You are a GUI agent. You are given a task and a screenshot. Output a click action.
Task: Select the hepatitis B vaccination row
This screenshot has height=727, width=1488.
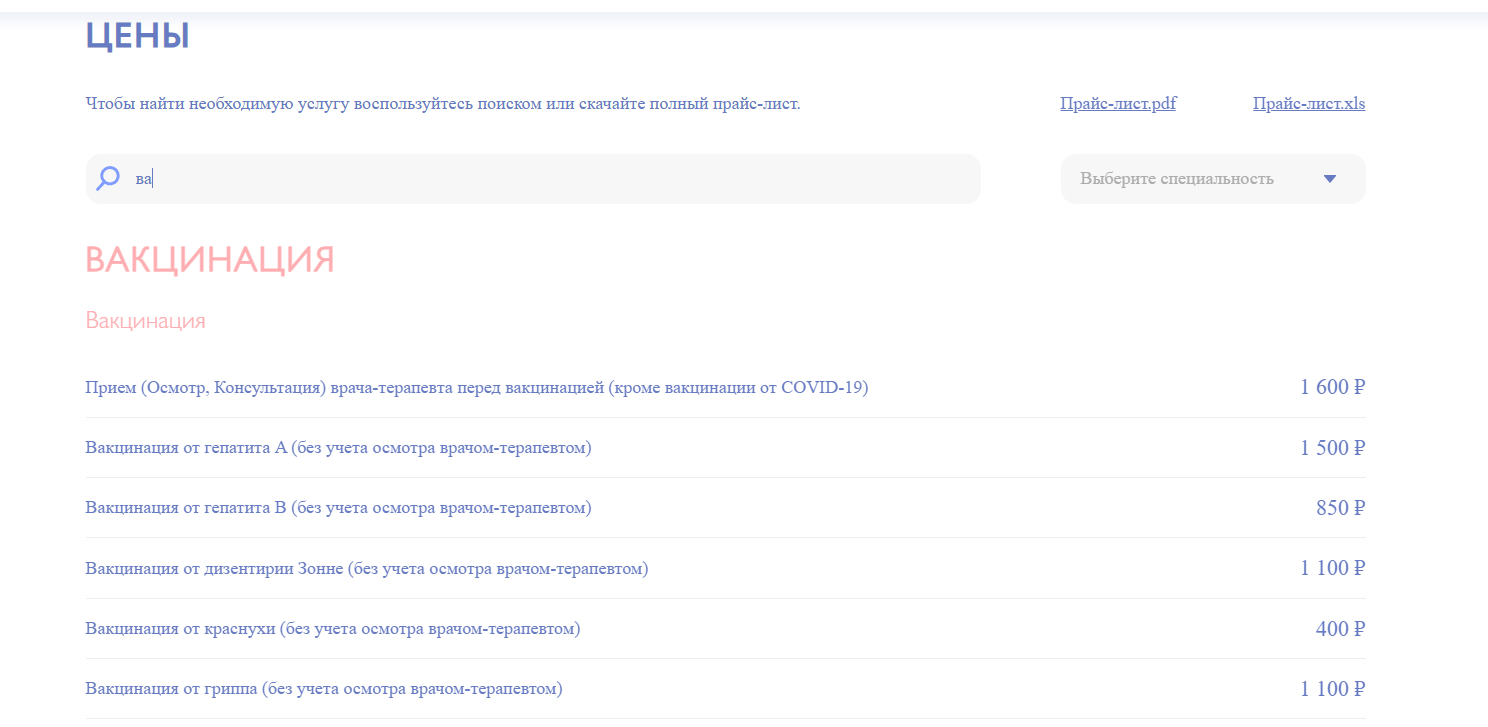click(x=338, y=508)
